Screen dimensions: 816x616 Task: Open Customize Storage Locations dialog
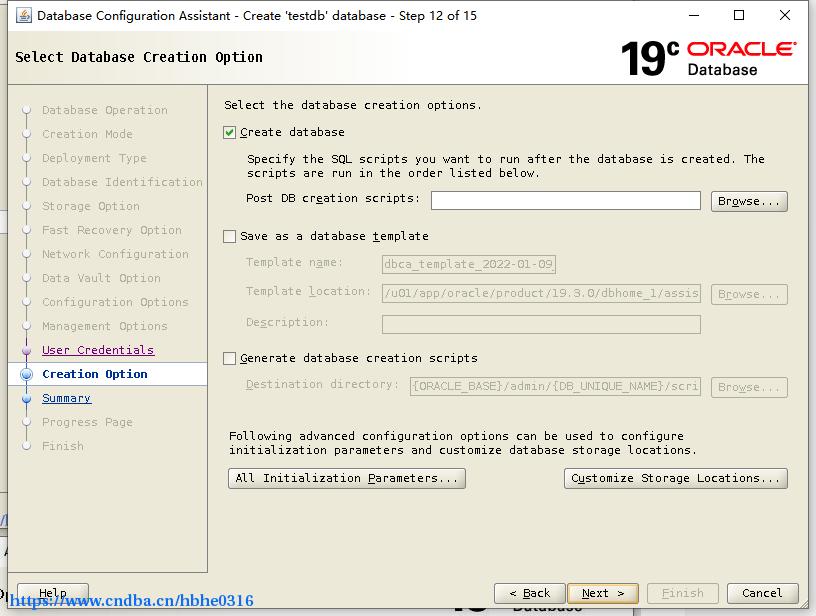pos(675,478)
